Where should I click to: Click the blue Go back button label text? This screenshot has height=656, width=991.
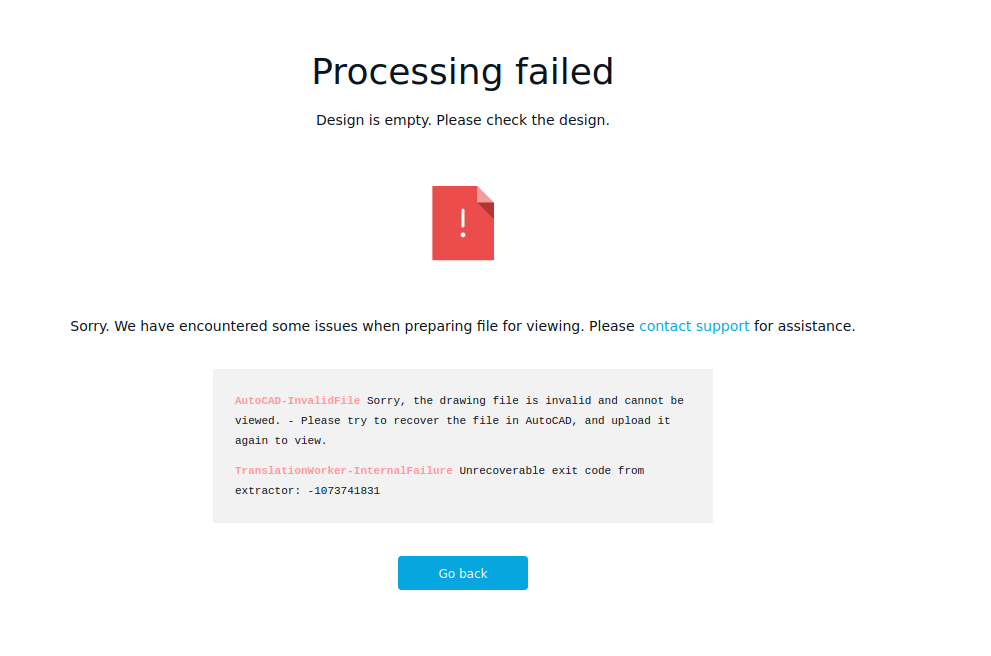click(462, 572)
